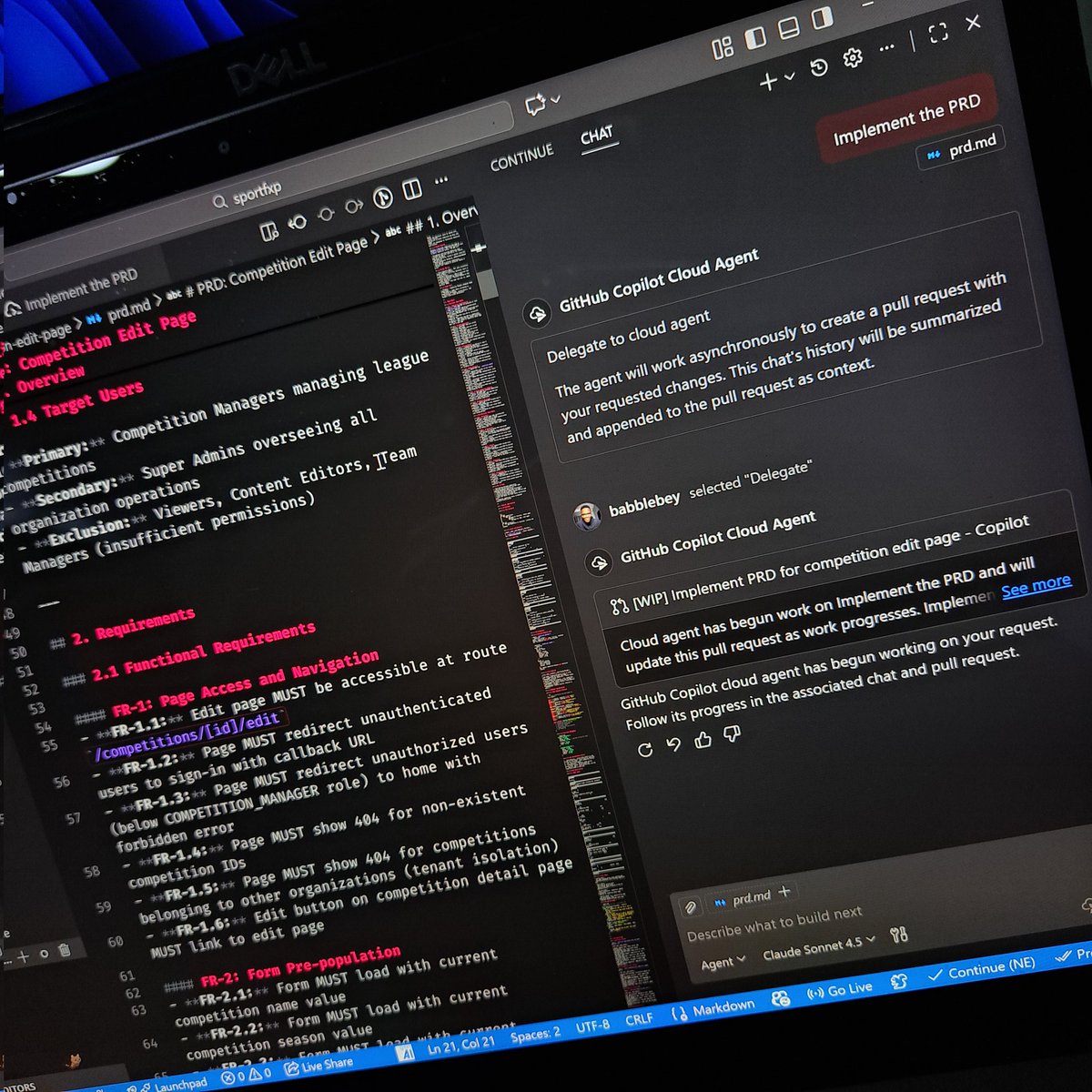This screenshot has height=1092, width=1092.
Task: Focus the Describe what to build next field
Action: [773, 924]
